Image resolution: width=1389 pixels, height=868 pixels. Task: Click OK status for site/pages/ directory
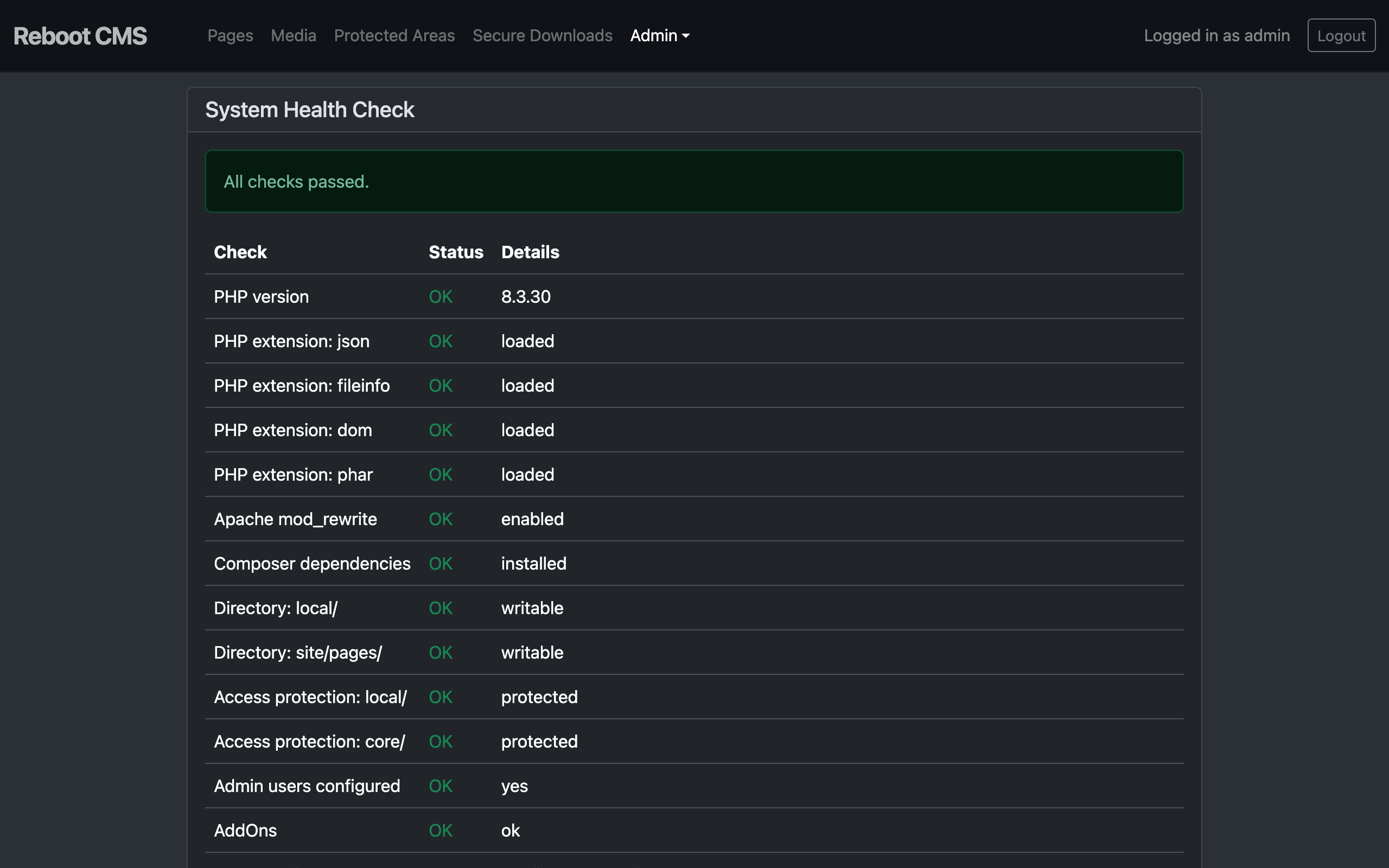[x=441, y=653]
